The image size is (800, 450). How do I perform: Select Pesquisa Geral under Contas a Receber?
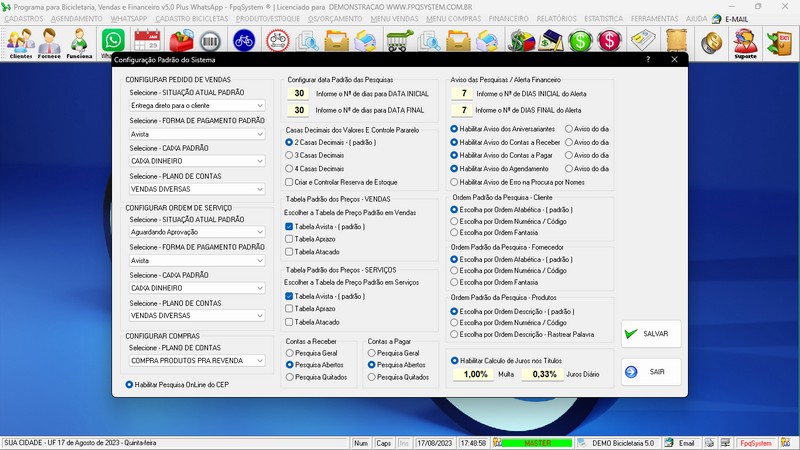(x=312, y=353)
